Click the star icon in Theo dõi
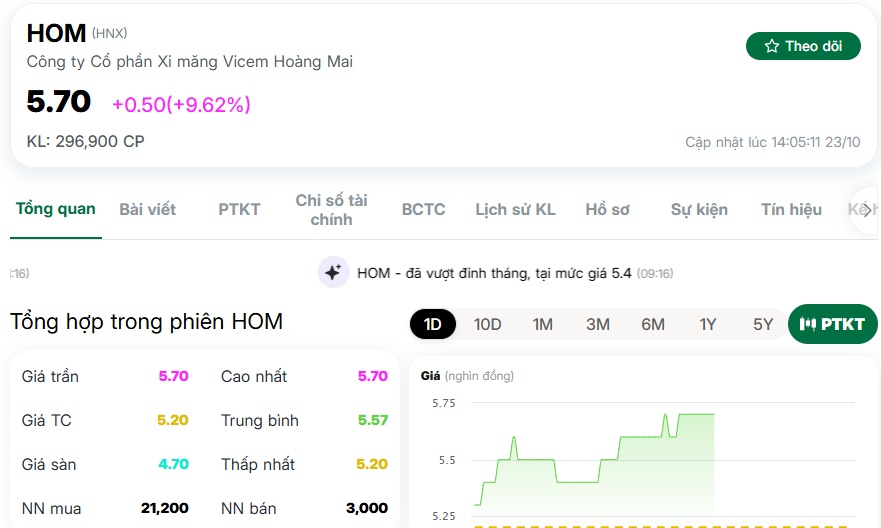 (772, 46)
